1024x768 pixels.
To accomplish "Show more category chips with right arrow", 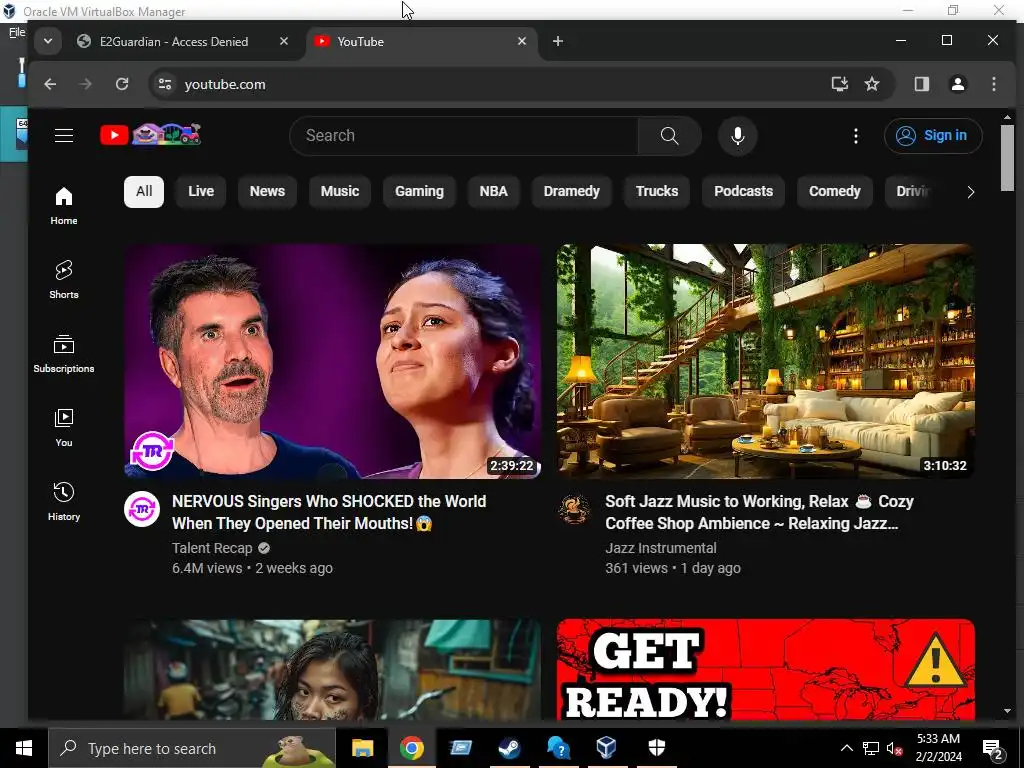I will point(970,192).
